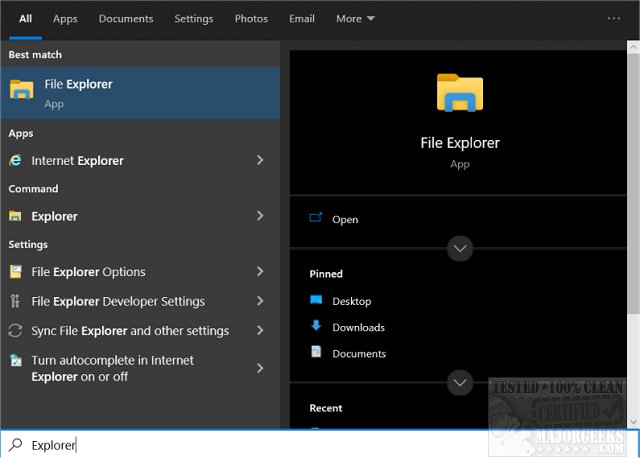Click the large File Explorer icon in preview
640x458 pixels.
point(460,93)
